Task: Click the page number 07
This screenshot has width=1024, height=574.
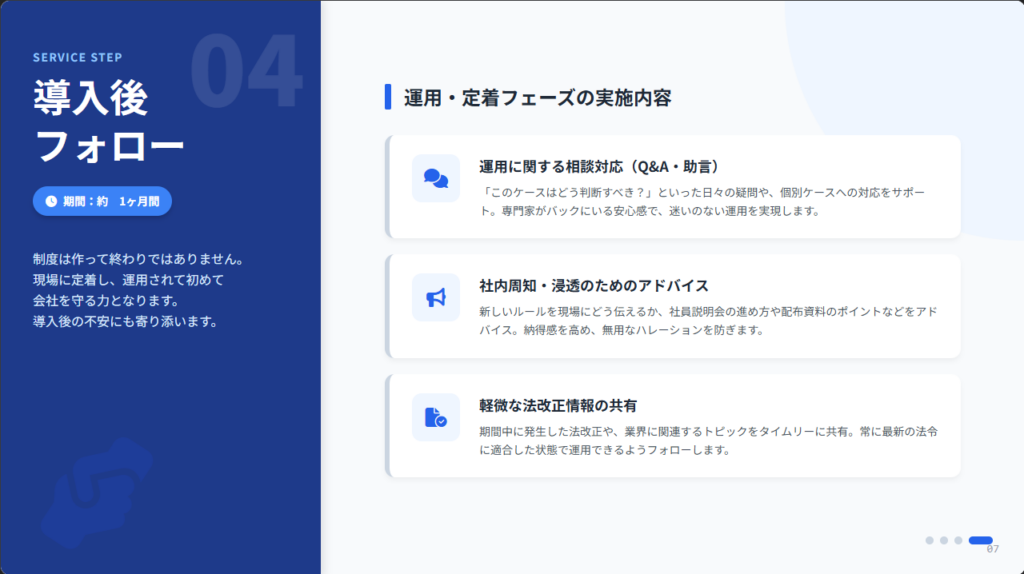Action: pyautogui.click(x=992, y=549)
